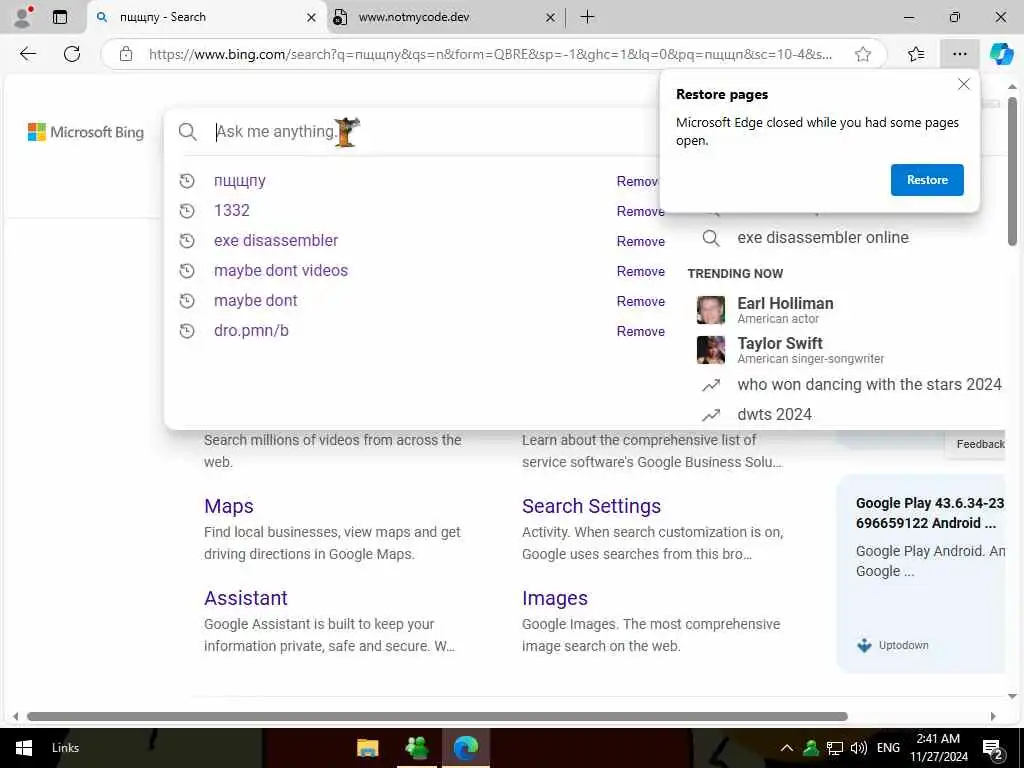Close the пщщпу Search tab

[312, 18]
